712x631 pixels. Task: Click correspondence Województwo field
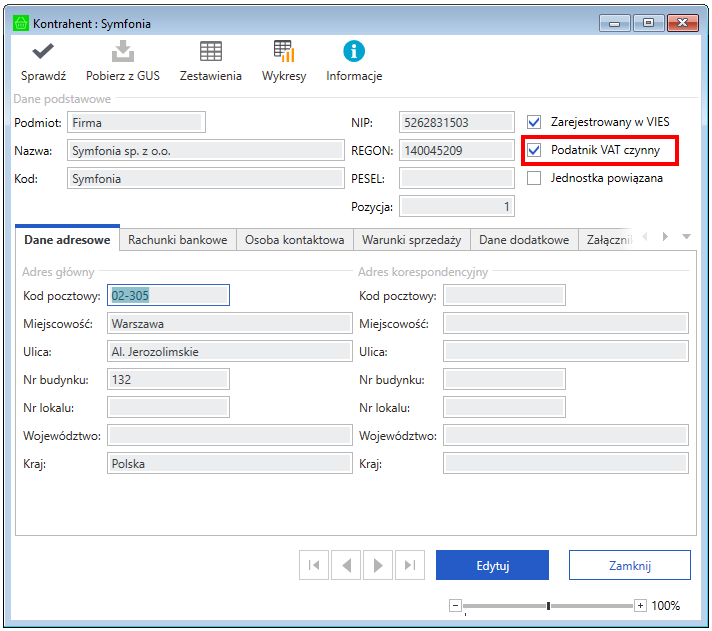click(566, 435)
